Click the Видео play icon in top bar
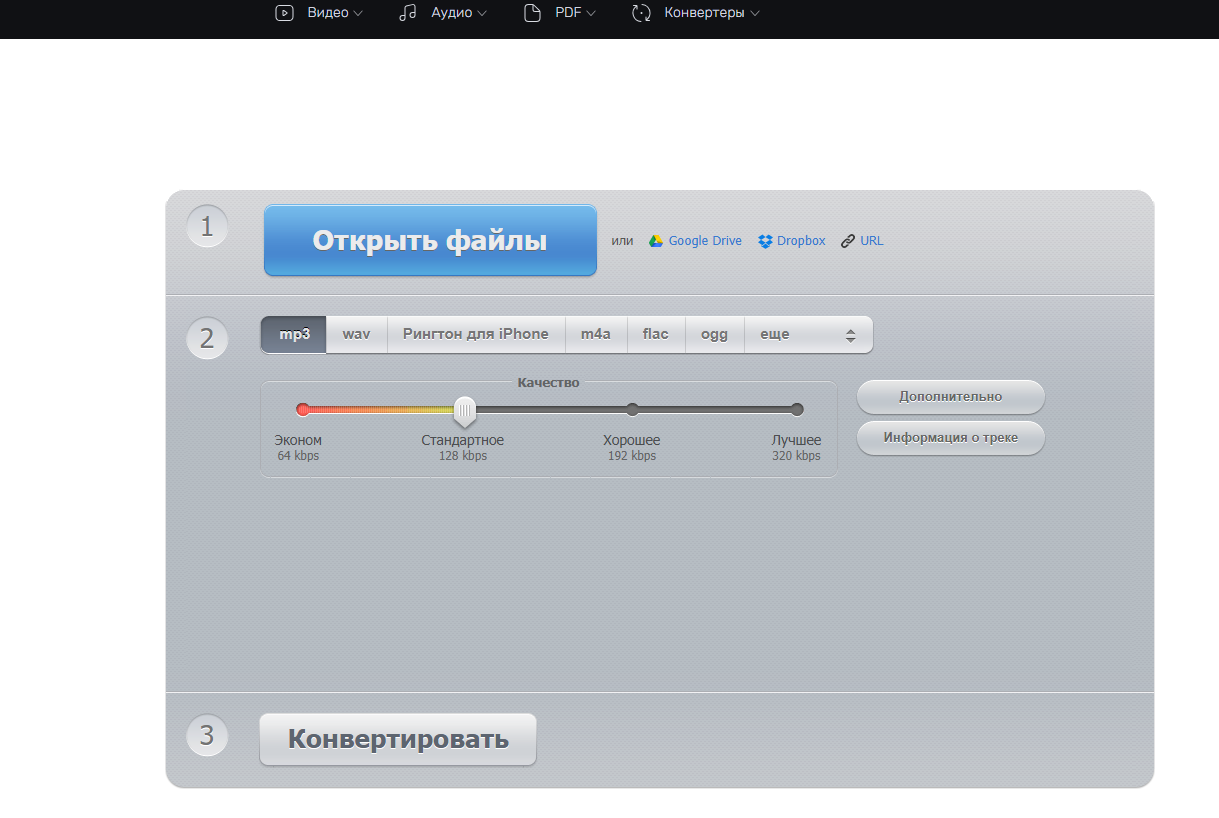 point(285,13)
